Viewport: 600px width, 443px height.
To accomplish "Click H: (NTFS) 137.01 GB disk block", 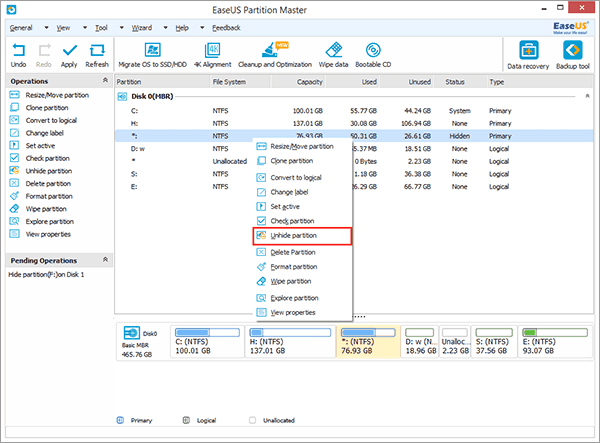I will click(x=290, y=342).
